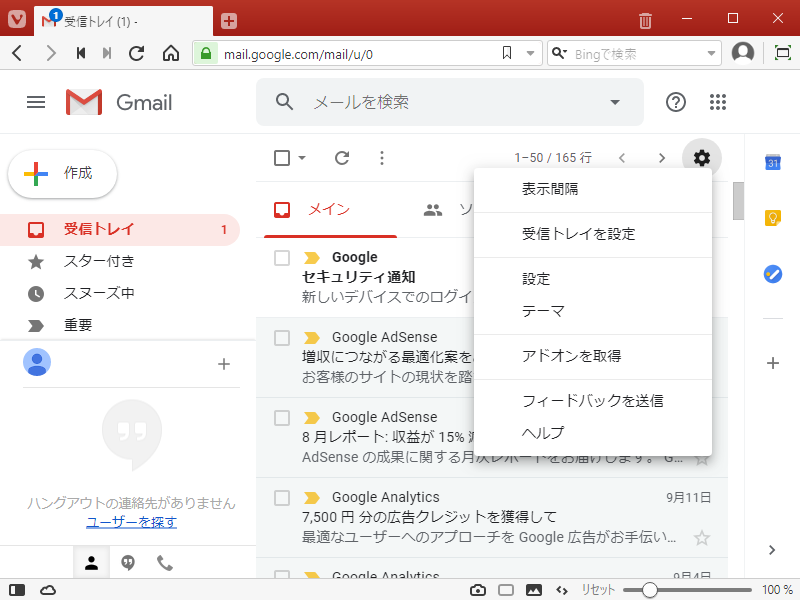Select アドオンを取得 menu item
The height and width of the screenshot is (600, 800).
pos(593,356)
